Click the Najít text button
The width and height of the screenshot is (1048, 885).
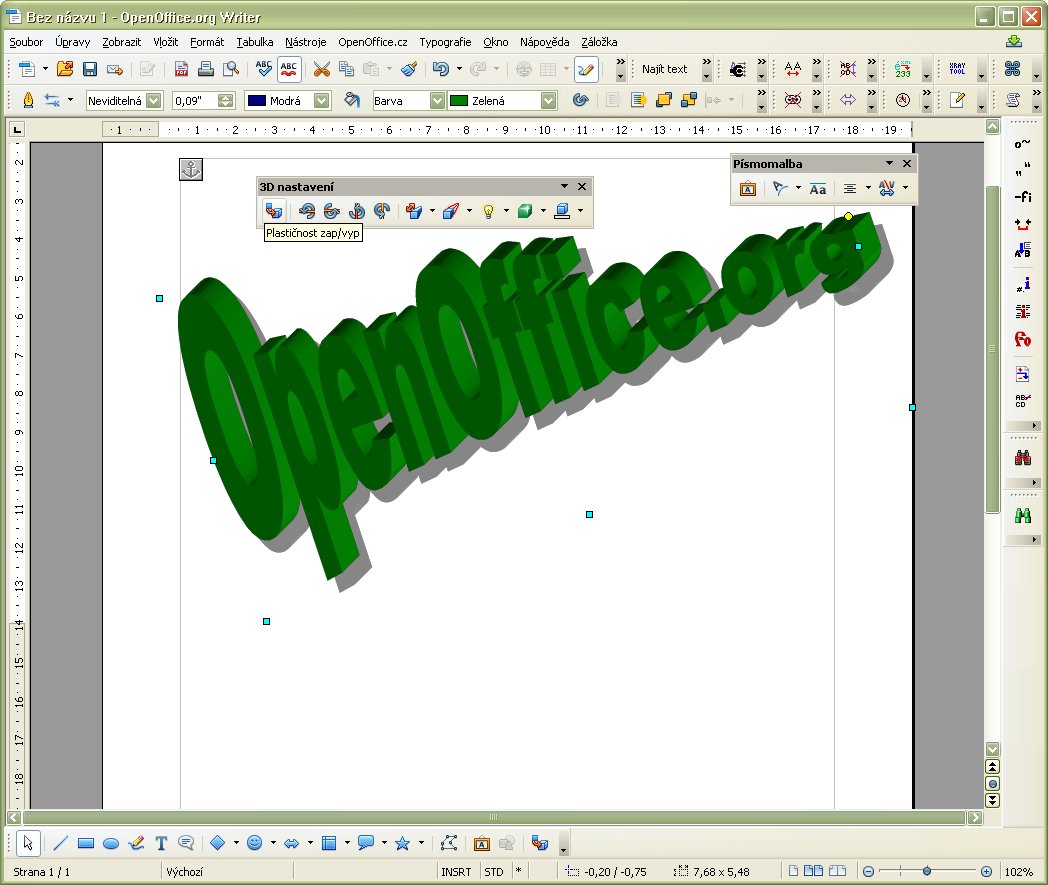click(664, 69)
